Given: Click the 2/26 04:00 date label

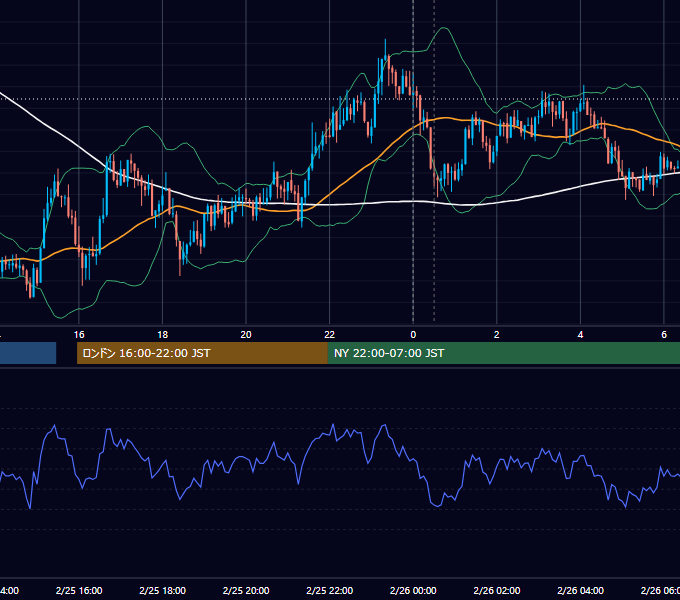Looking at the screenshot, I should tap(580, 590).
